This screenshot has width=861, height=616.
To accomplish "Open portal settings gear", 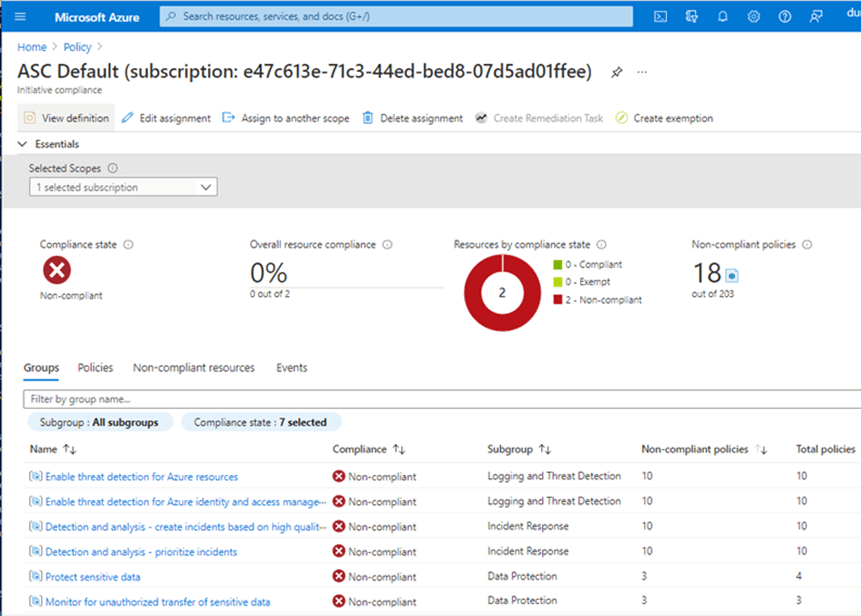I will [x=754, y=17].
